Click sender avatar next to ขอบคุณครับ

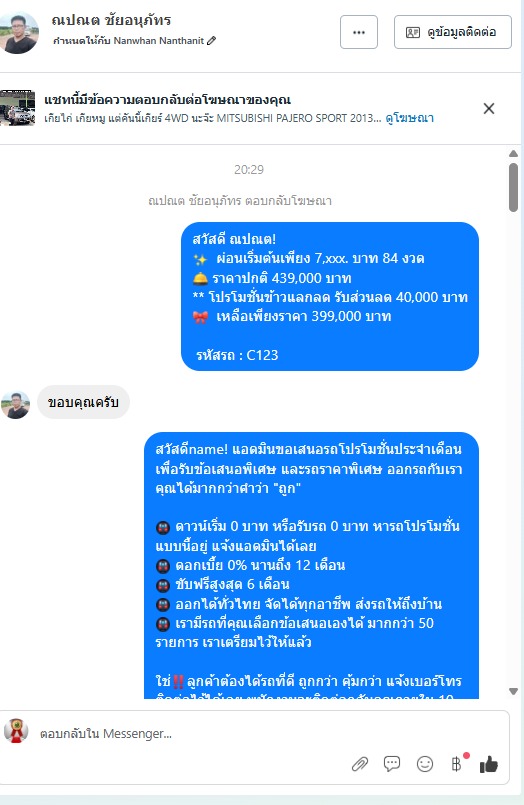(x=15, y=405)
